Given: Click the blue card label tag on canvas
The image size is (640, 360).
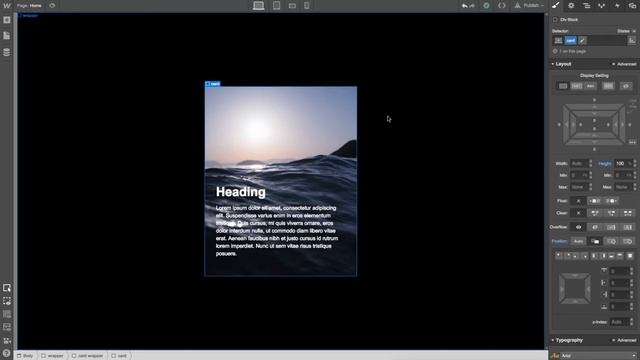Looking at the screenshot, I should pyautogui.click(x=213, y=84).
